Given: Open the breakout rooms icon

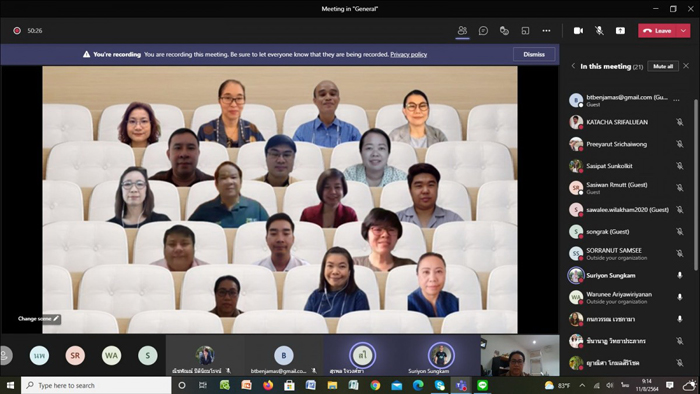Looking at the screenshot, I should tap(504, 30).
